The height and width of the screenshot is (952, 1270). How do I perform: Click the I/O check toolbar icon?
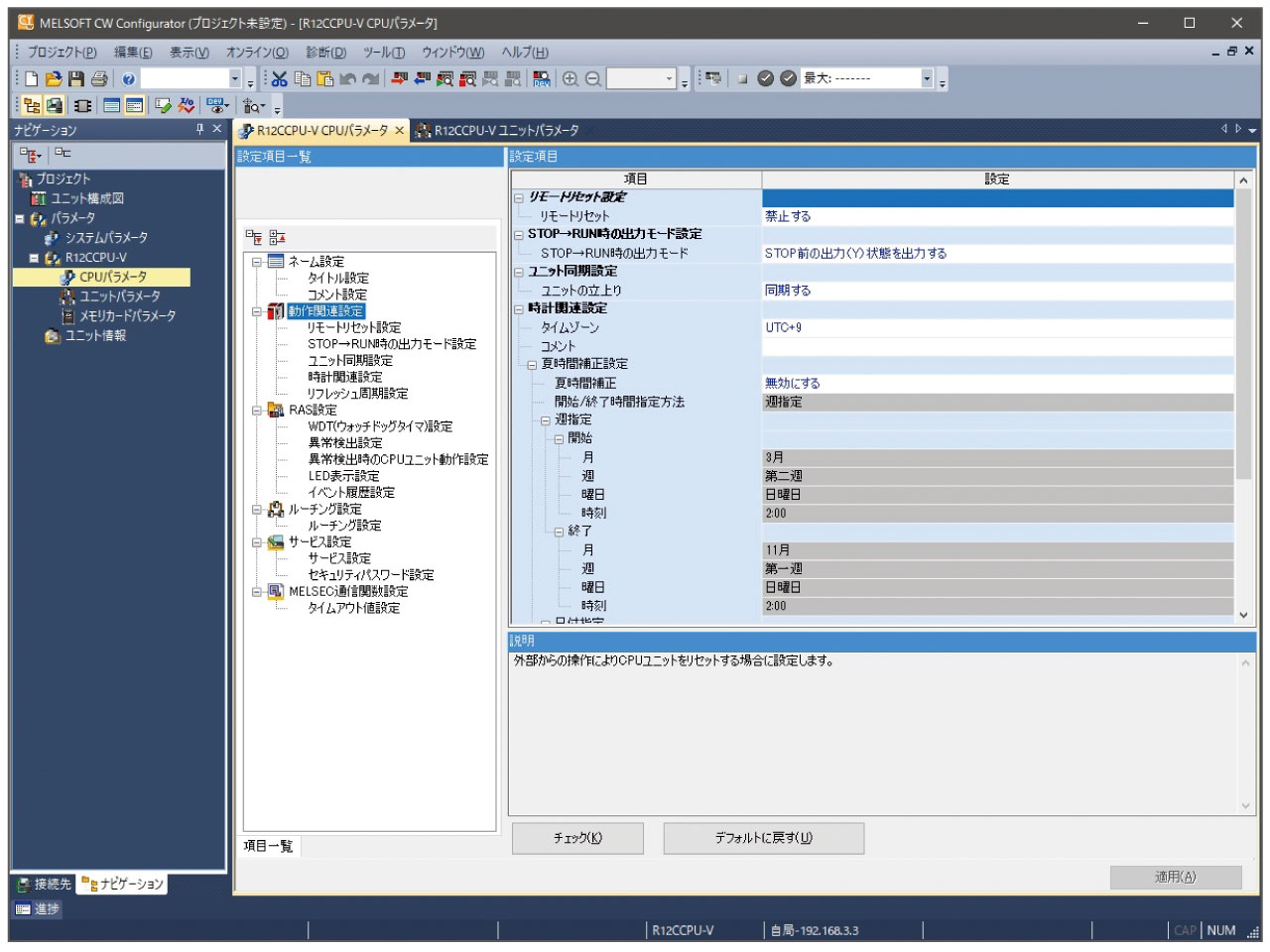186,106
